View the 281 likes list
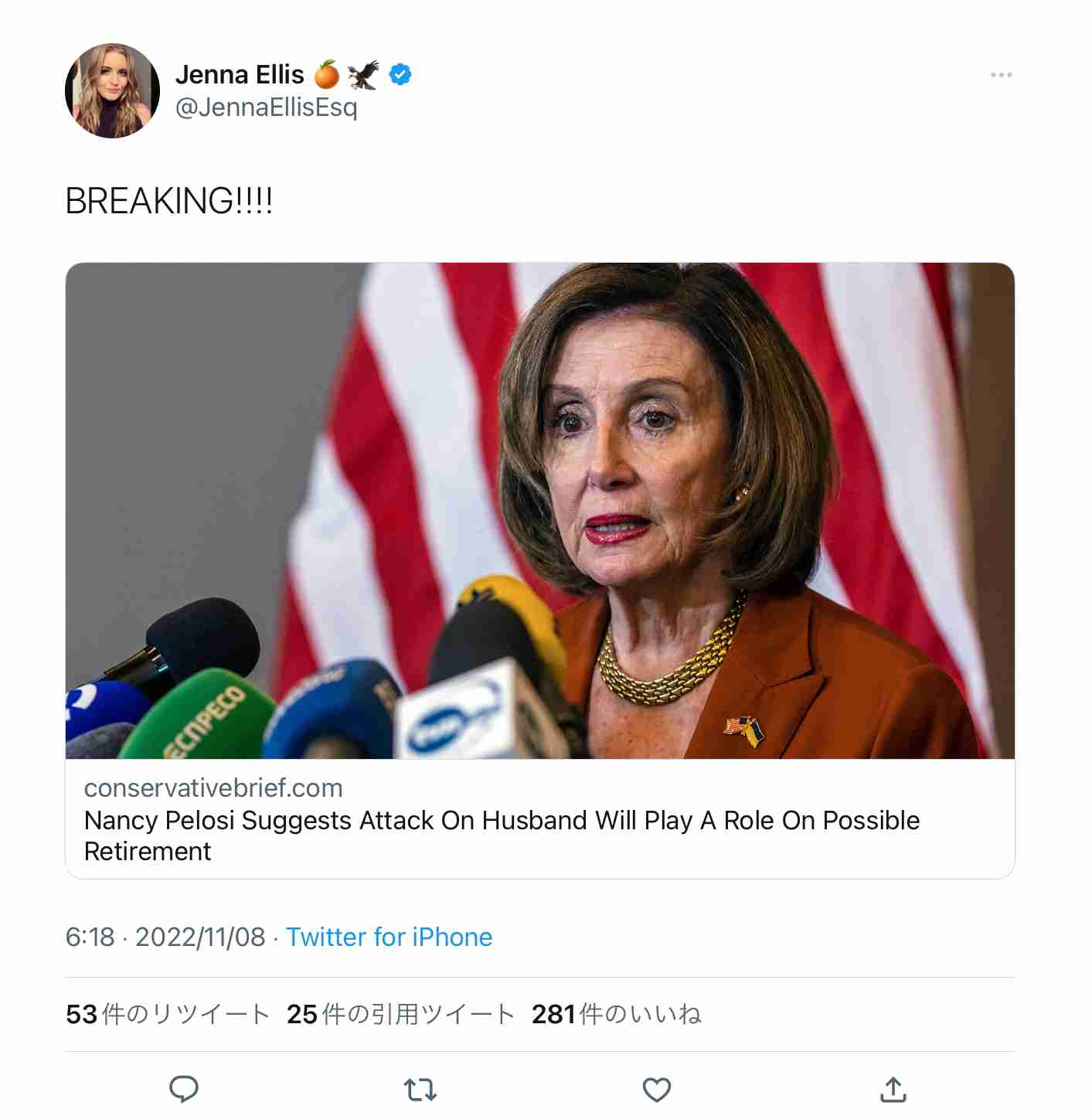Viewport: 1092px width, 1116px height. click(x=617, y=1014)
